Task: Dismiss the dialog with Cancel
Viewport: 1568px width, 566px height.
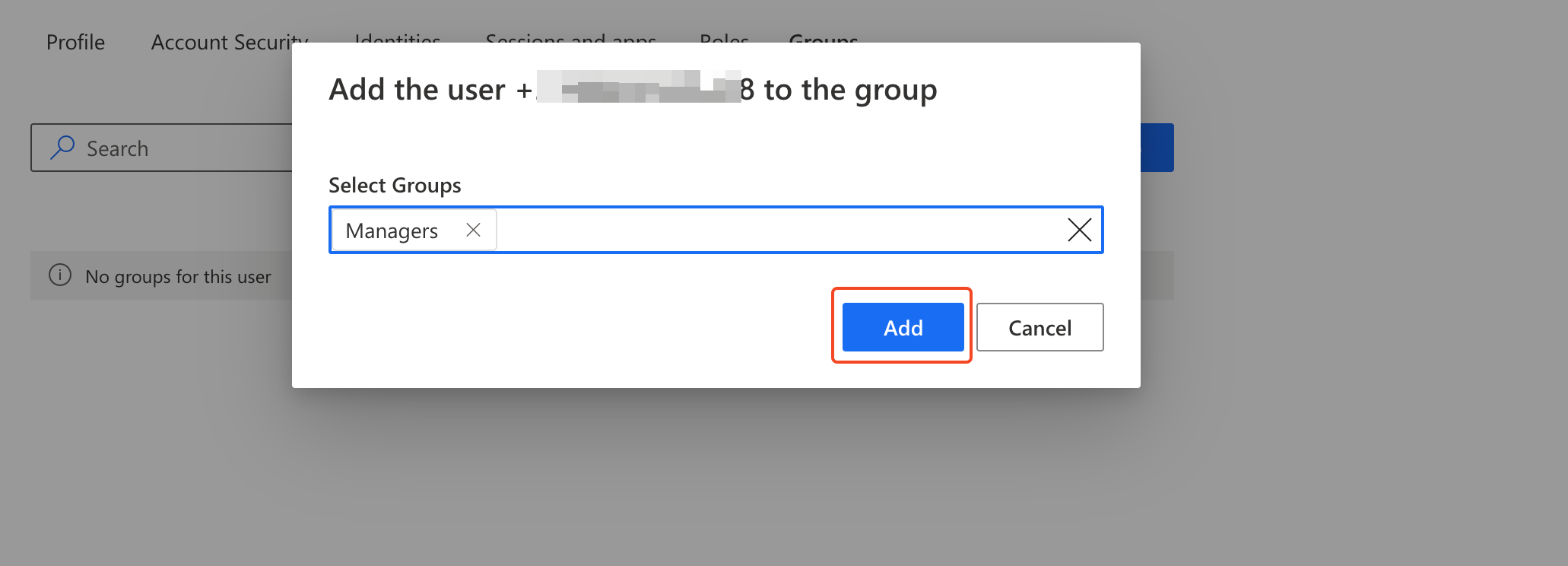Action: click(1040, 327)
